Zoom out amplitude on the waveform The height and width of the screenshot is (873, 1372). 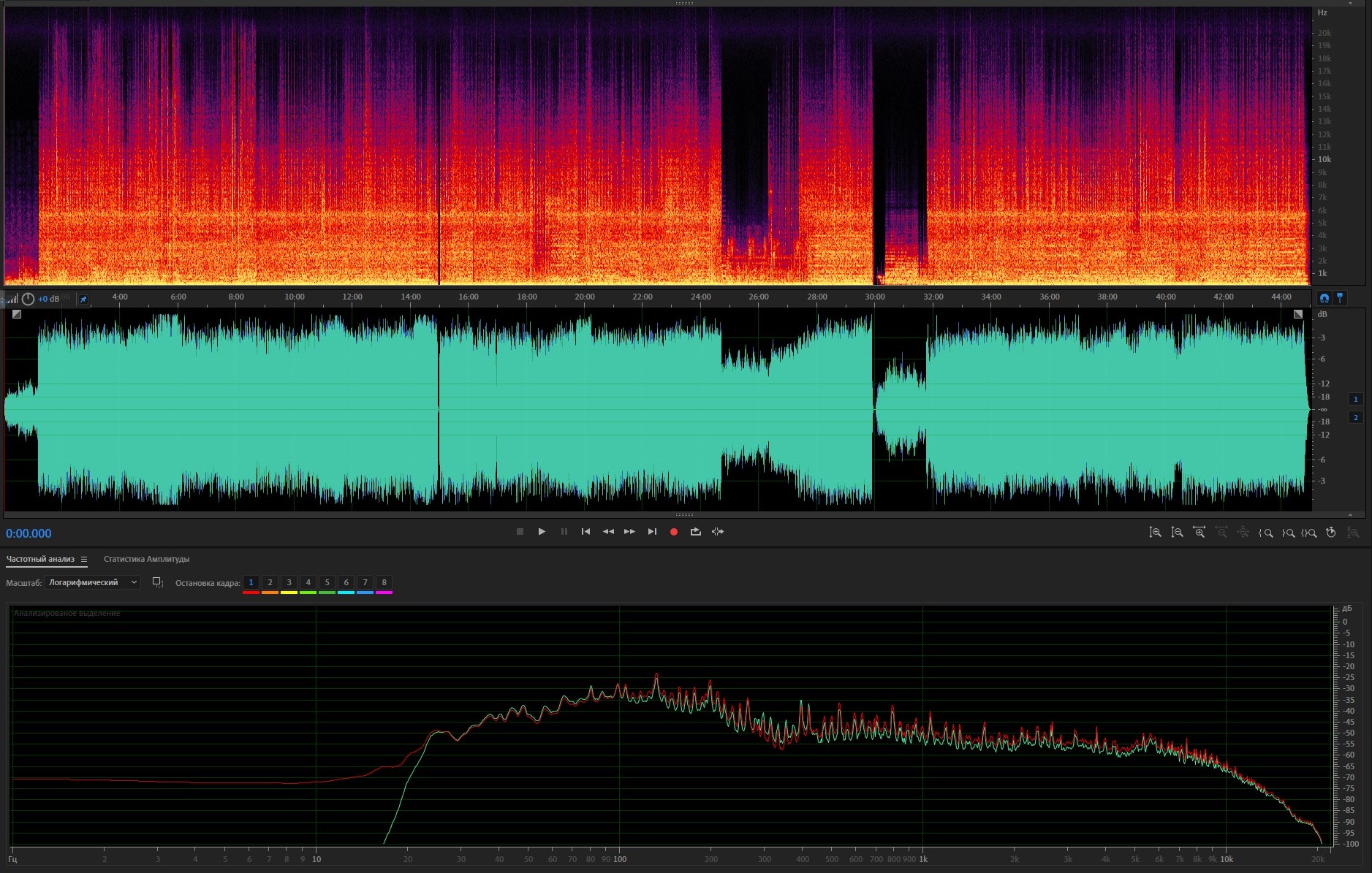[1177, 533]
